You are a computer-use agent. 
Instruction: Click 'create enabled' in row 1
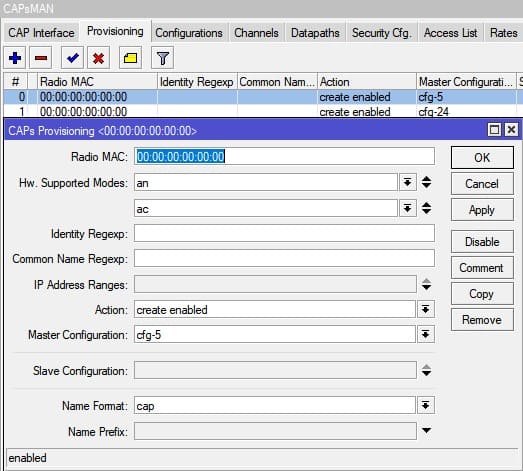click(x=355, y=112)
